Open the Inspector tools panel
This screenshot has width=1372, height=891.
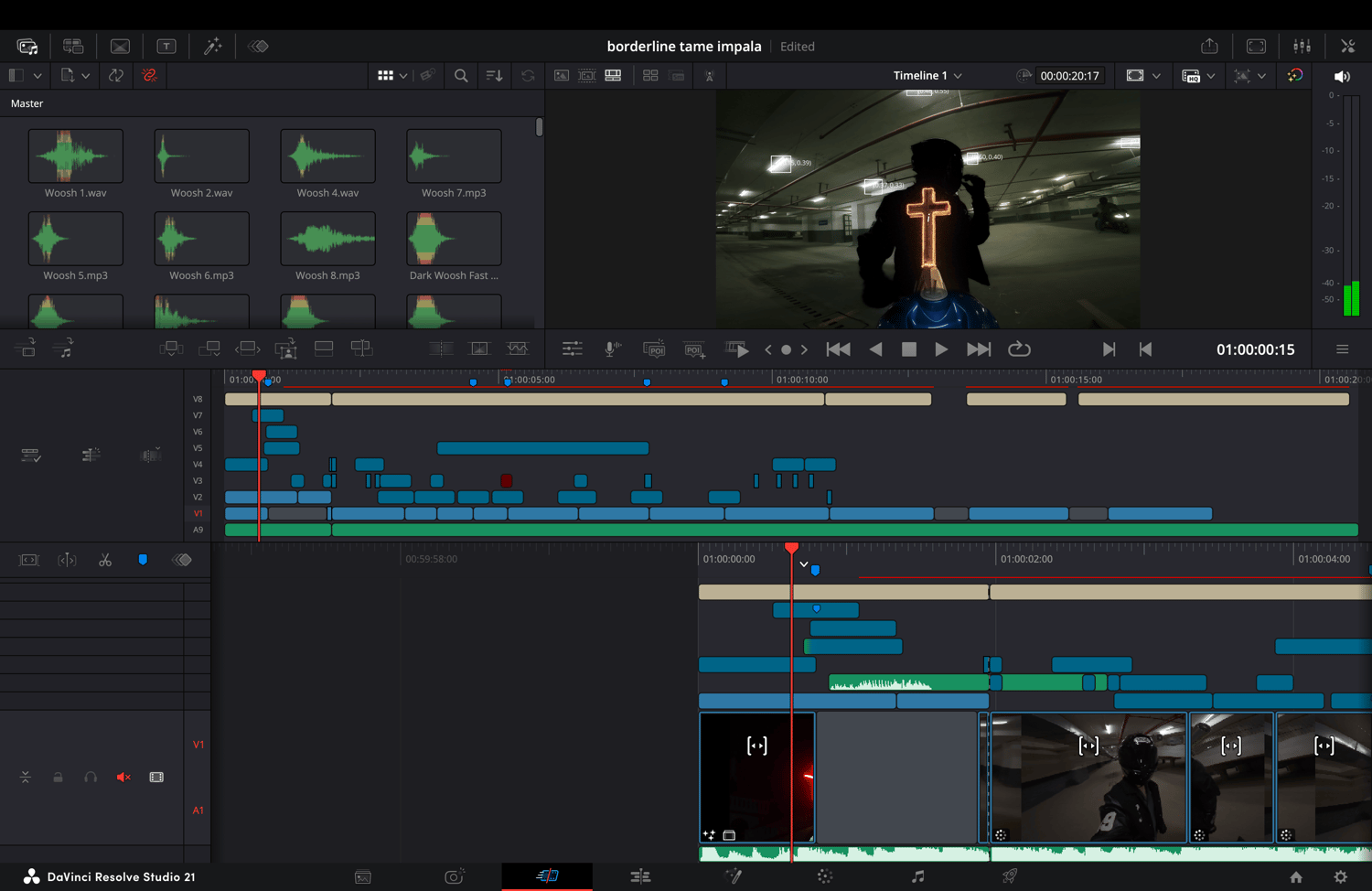[1348, 46]
